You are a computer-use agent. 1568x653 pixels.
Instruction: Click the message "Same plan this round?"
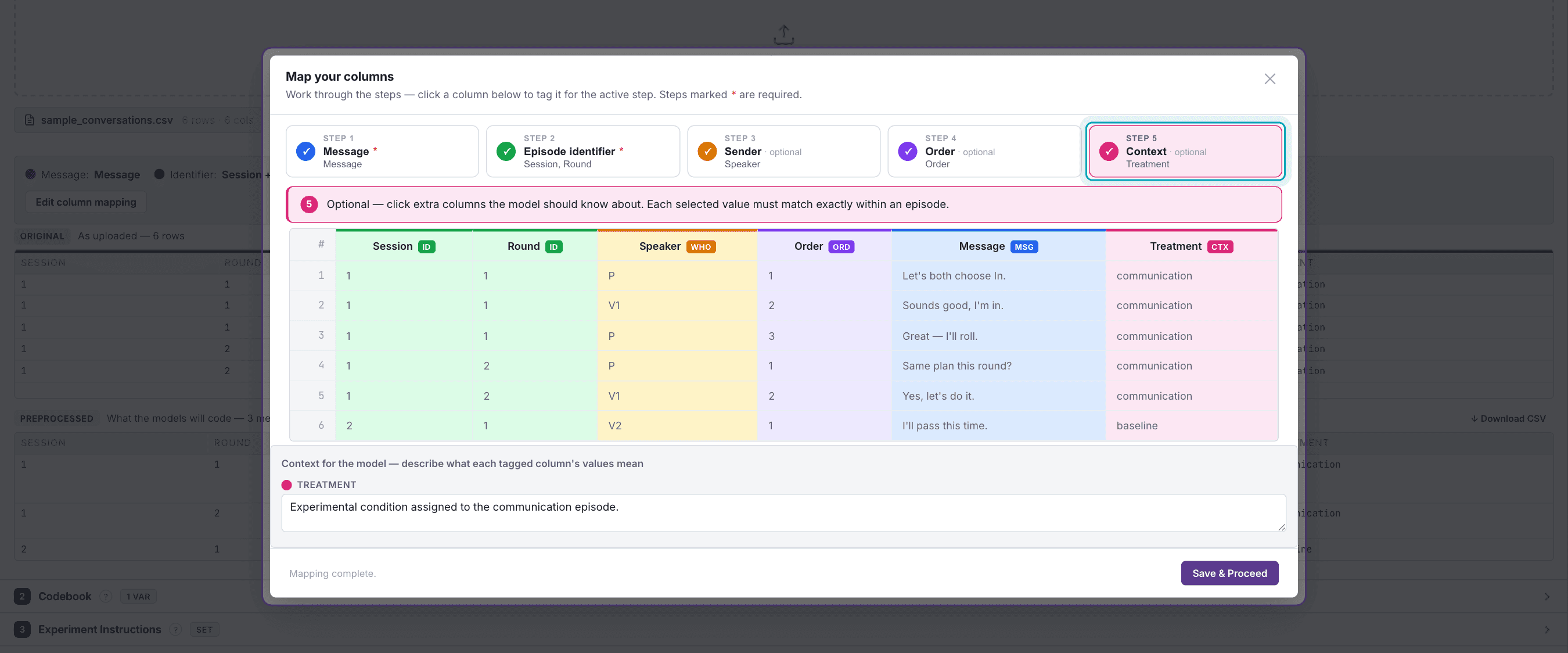click(x=956, y=365)
